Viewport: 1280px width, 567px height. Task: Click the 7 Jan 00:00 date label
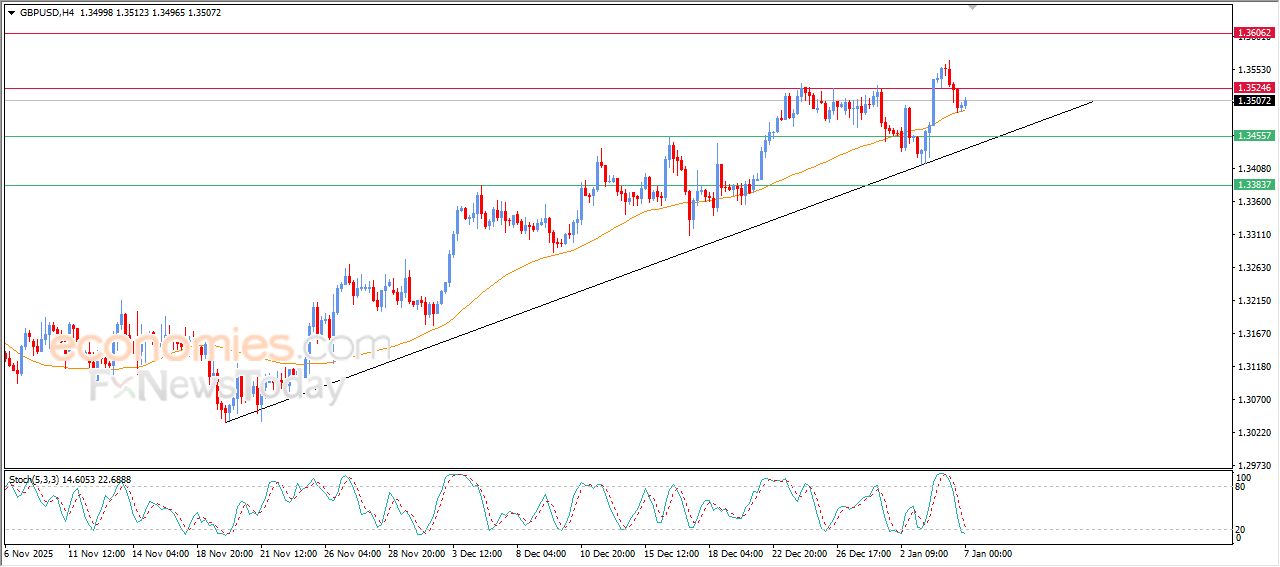coord(988,552)
